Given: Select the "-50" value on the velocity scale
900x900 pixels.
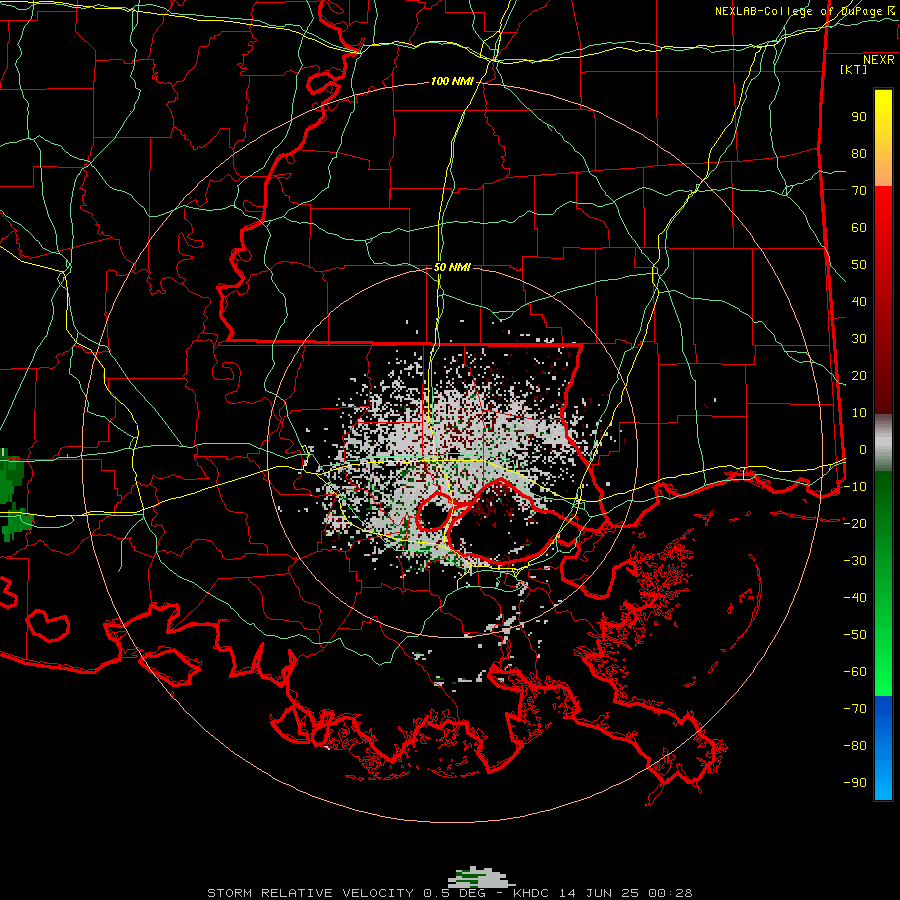Looking at the screenshot, I should point(855,635).
